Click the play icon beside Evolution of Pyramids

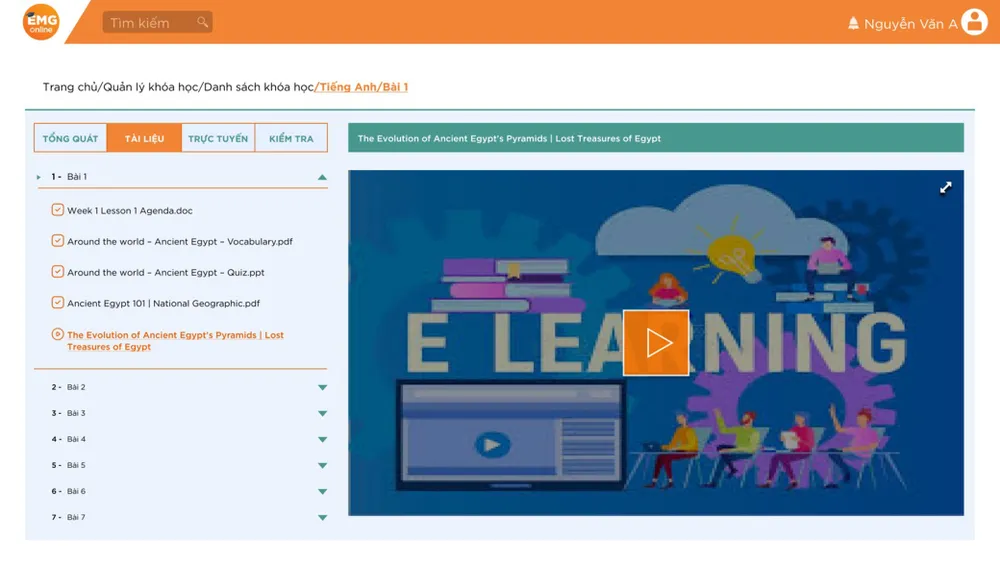[57, 334]
